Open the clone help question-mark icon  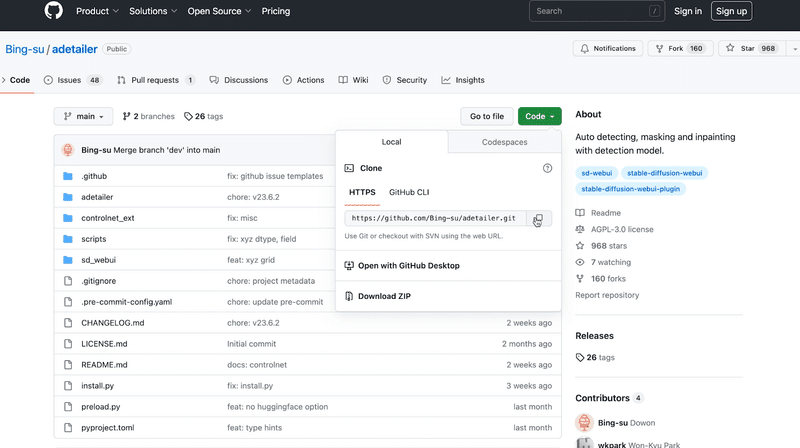[x=547, y=168]
